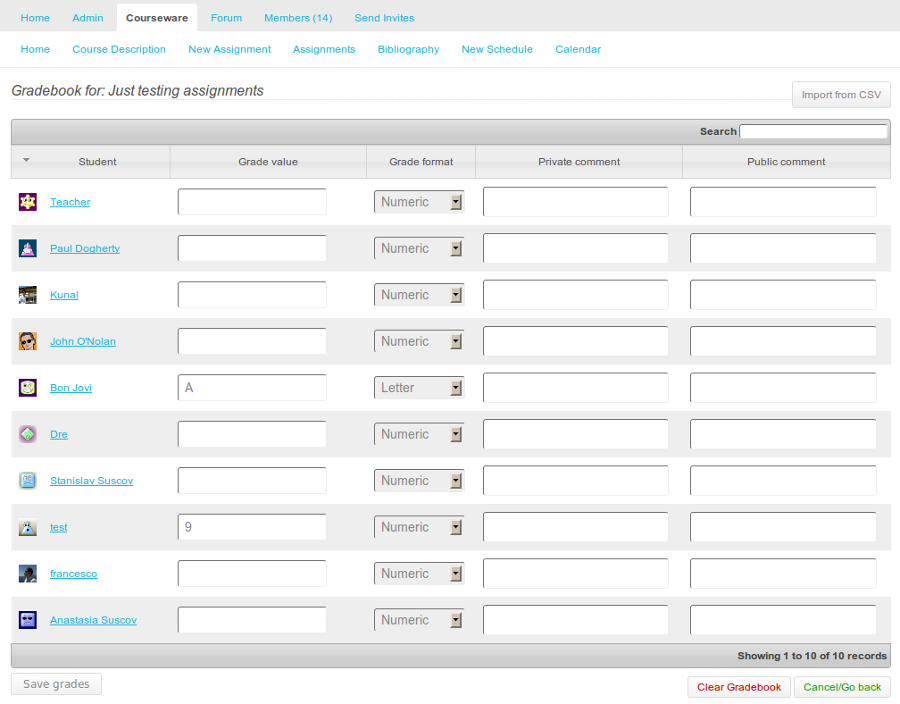Open Grade format dropdown for Stanislav Suscov
Viewport: 900px width, 704px height.
pos(419,481)
